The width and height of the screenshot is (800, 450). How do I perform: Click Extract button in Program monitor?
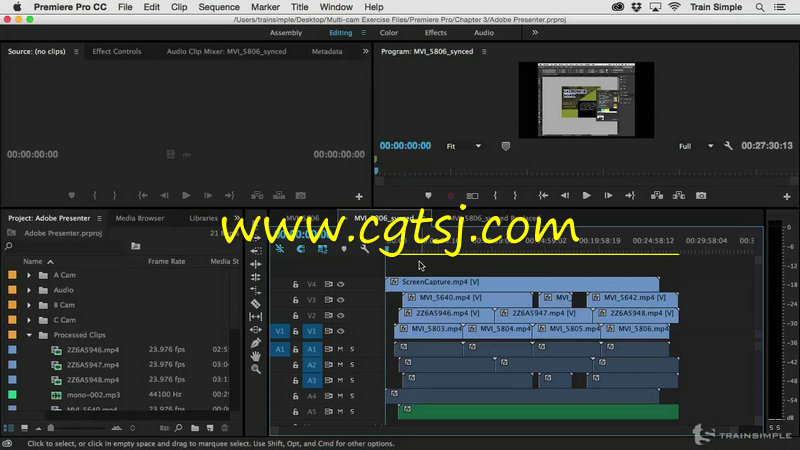pos(679,195)
